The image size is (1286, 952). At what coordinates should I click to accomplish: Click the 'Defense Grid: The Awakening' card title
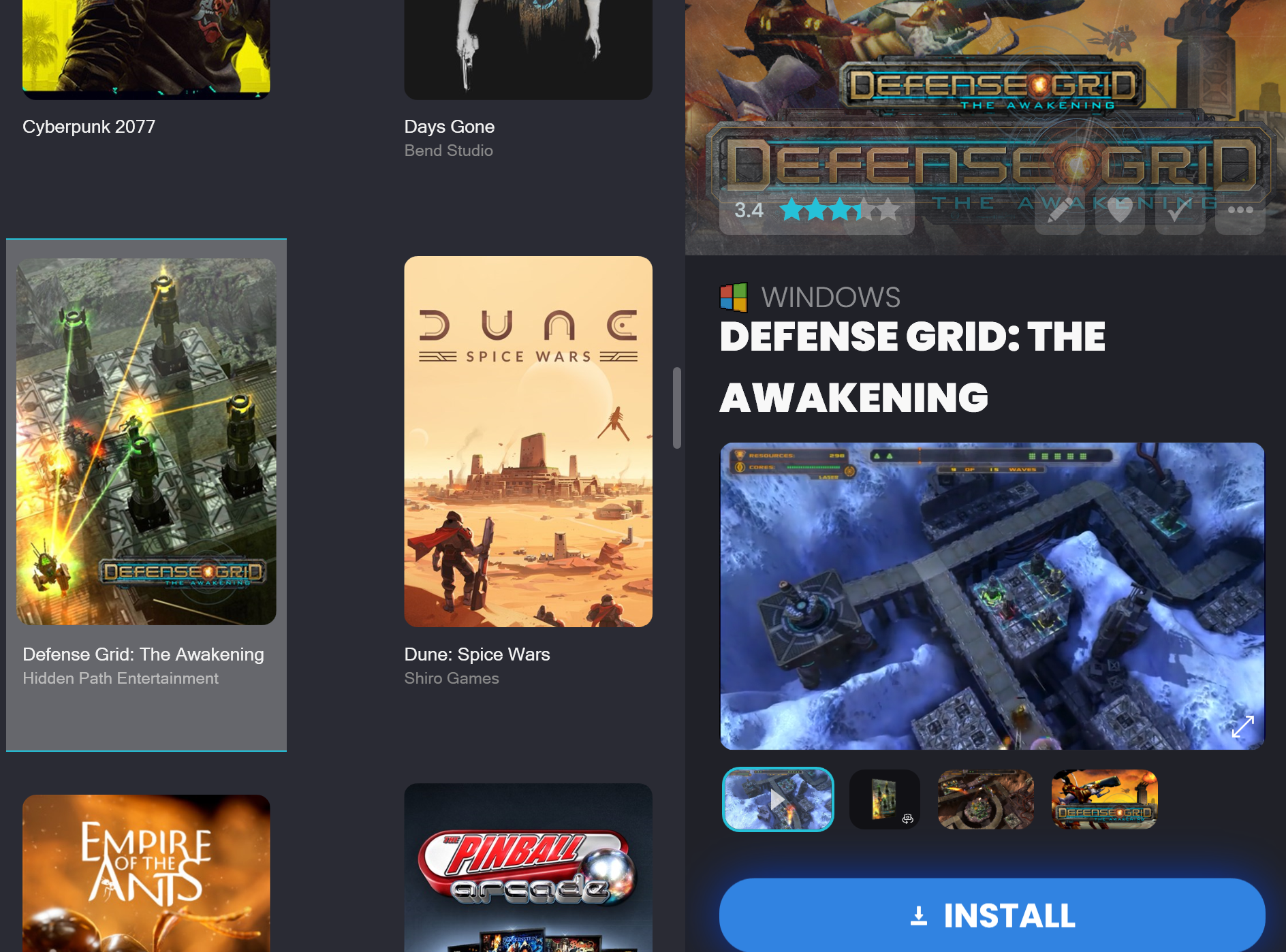[x=143, y=654]
